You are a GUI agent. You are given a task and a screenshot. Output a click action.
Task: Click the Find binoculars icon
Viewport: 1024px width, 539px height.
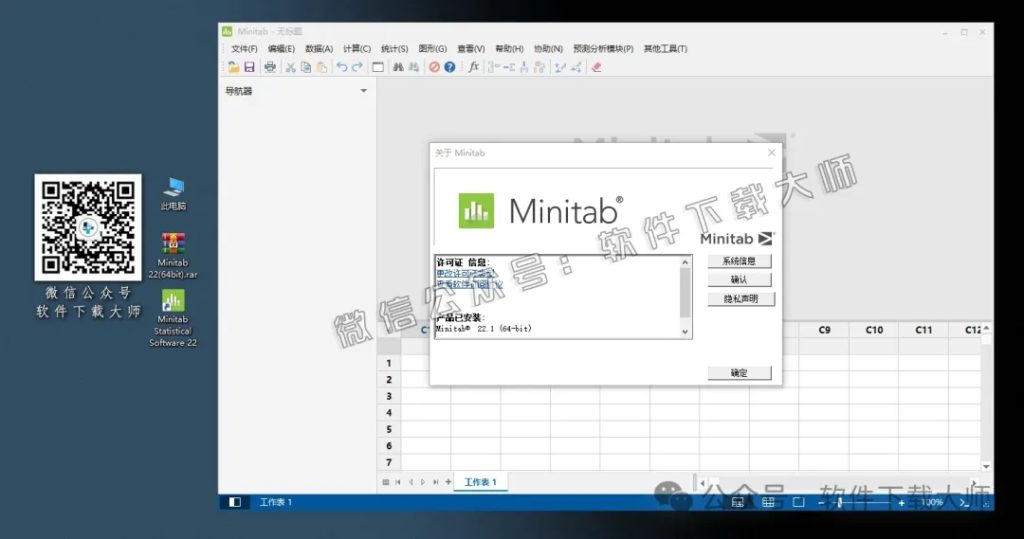[398, 67]
